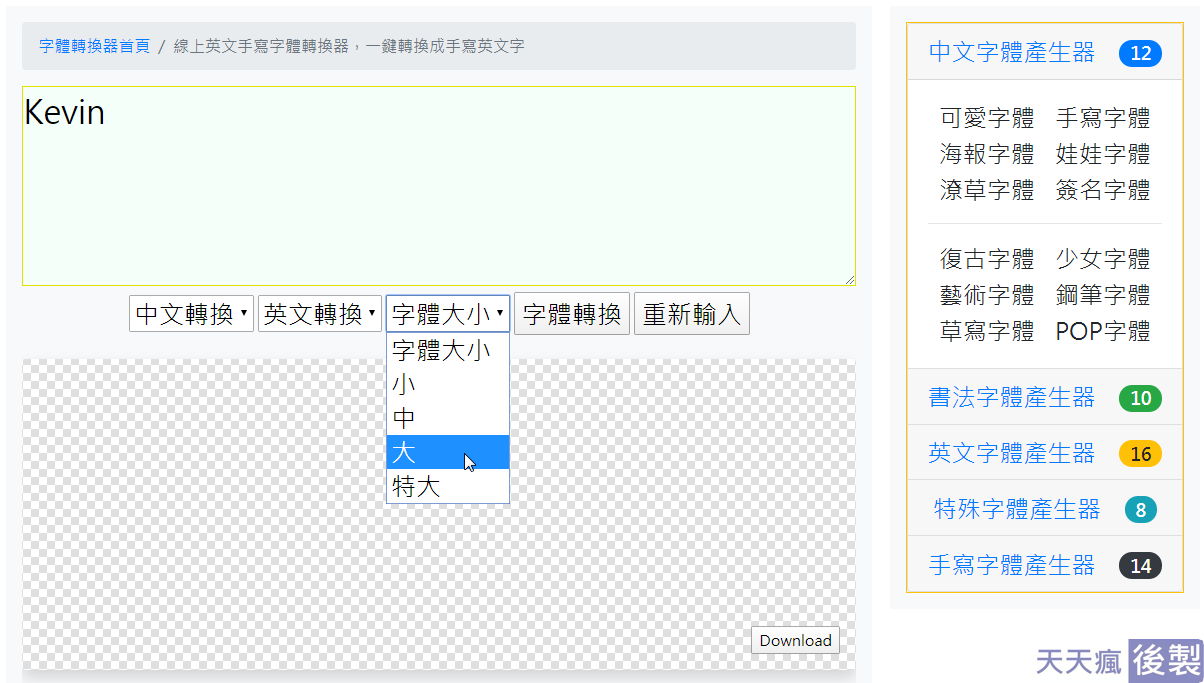Click the green 10 badge
The width and height of the screenshot is (1204, 683).
tap(1140, 398)
